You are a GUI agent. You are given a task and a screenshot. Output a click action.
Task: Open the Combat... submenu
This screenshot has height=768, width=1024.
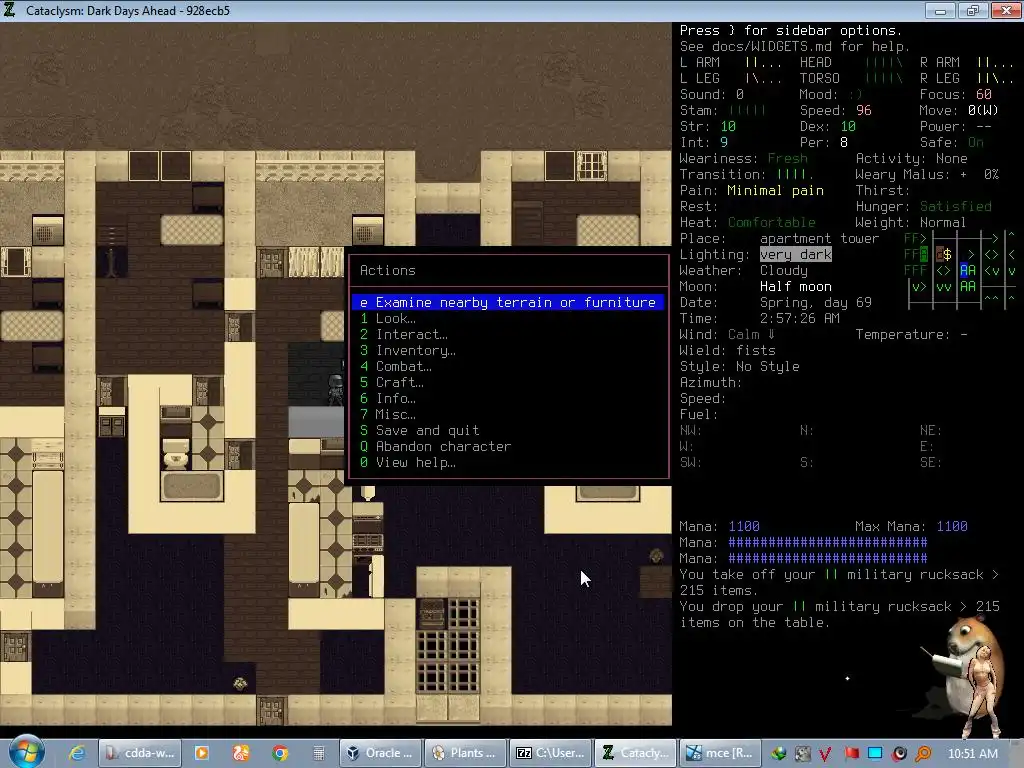pos(396,366)
